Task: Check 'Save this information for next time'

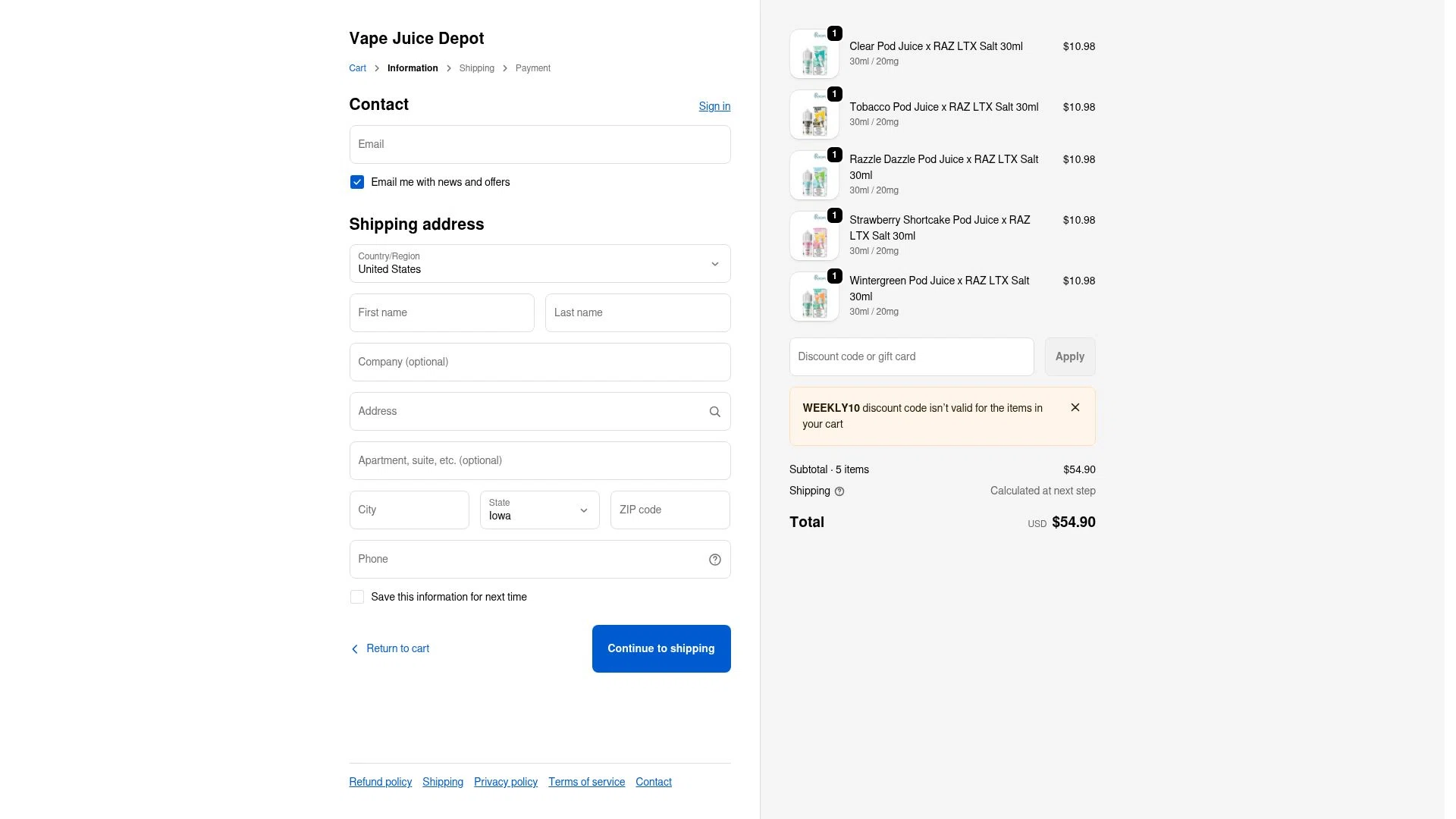Action: pyautogui.click(x=357, y=597)
